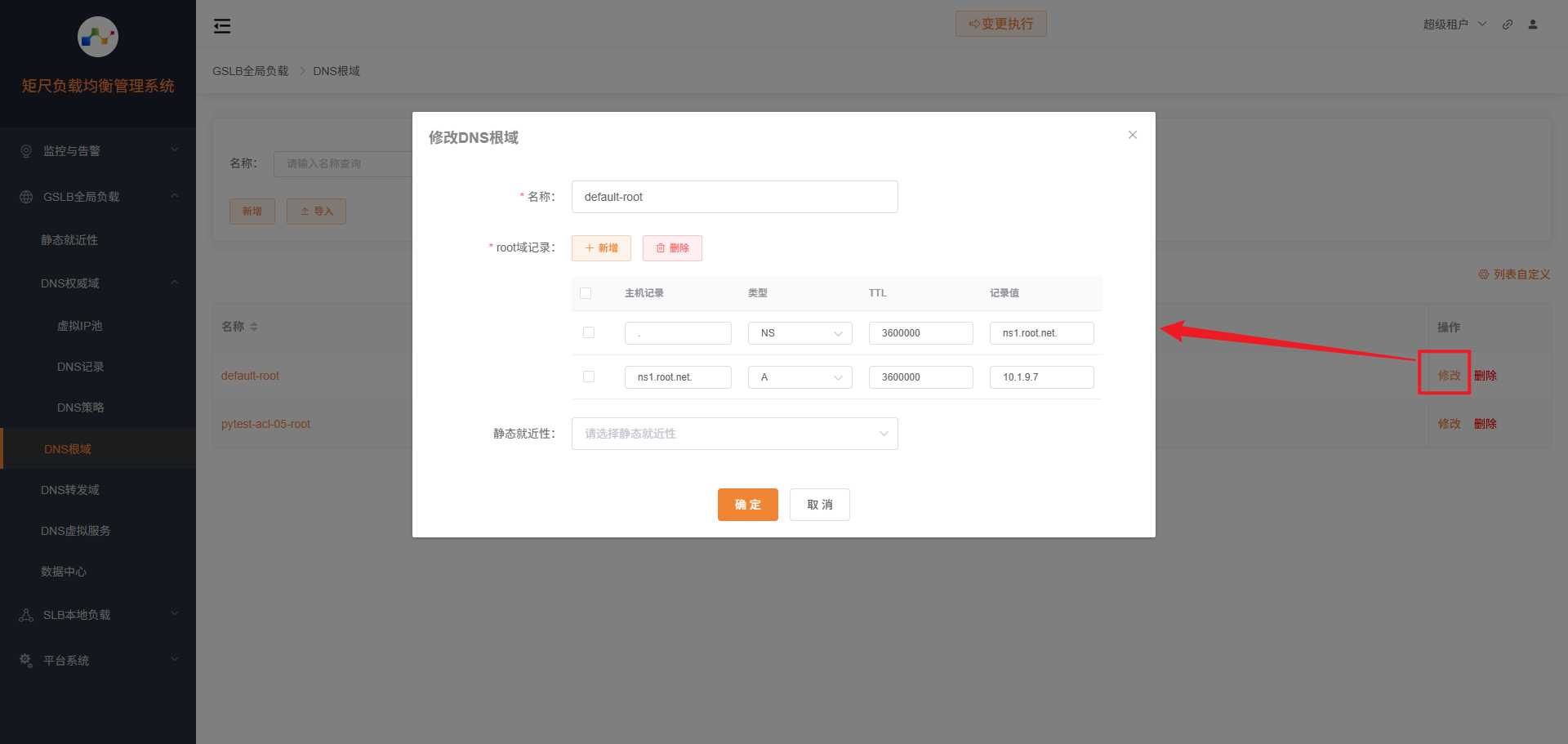The width and height of the screenshot is (1568, 744).
Task: Click the 新增 plus icon in root域记录 row
Action: point(590,247)
